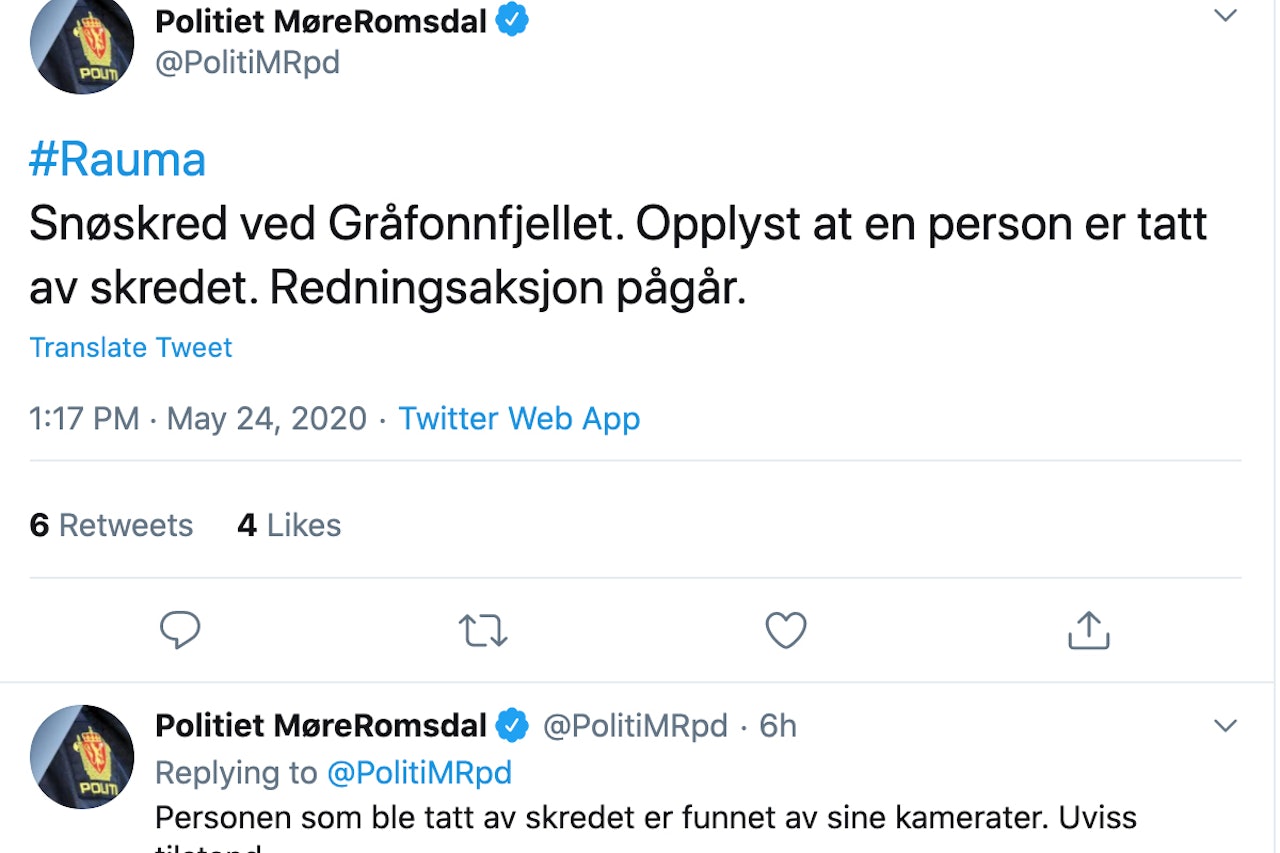This screenshot has width=1280, height=853.
Task: Select Translate Tweet
Action: point(131,347)
